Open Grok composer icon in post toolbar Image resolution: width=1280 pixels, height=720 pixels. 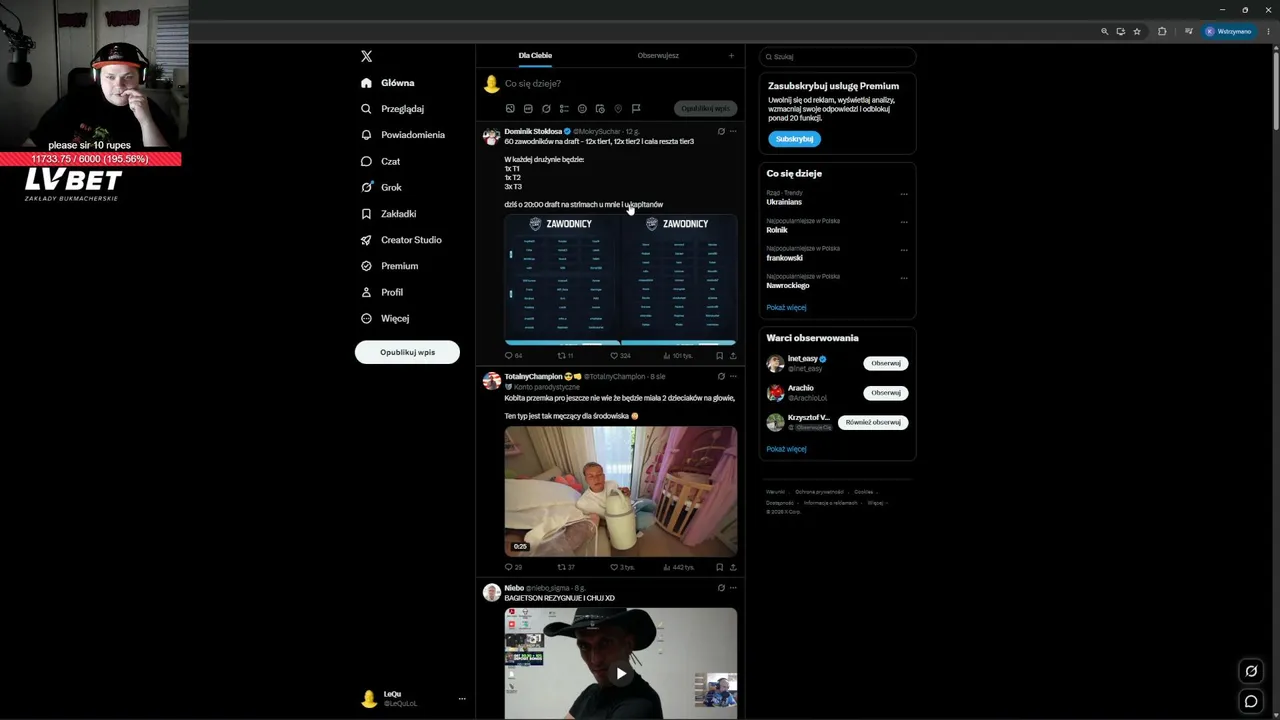[x=546, y=109]
